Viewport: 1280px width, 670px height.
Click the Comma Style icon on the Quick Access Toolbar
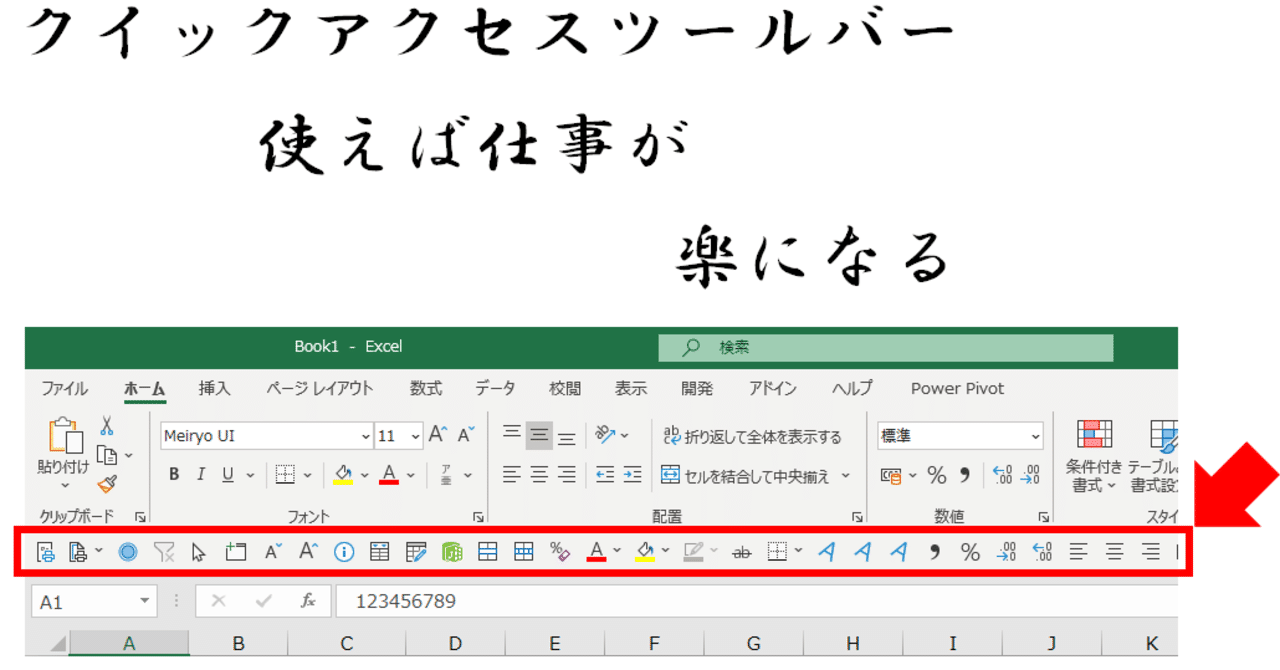[x=934, y=550]
